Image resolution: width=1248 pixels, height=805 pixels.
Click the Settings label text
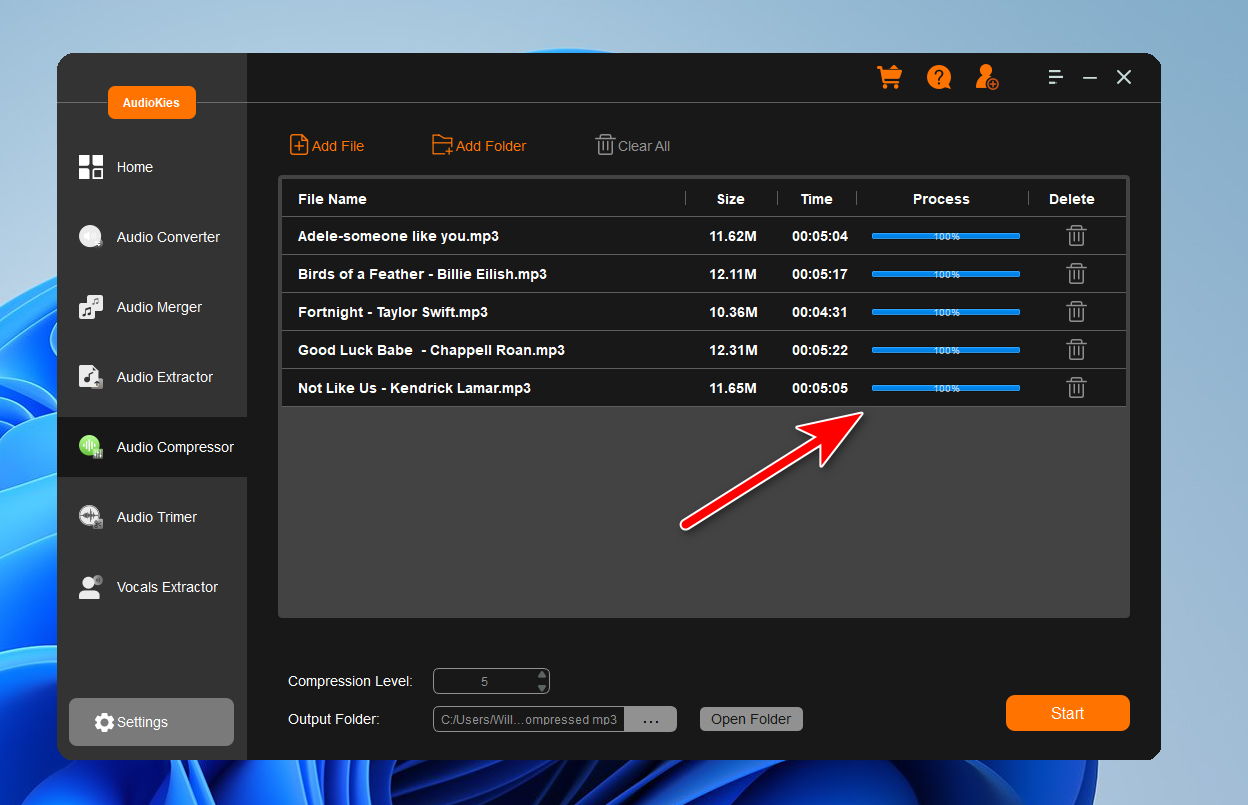point(142,722)
